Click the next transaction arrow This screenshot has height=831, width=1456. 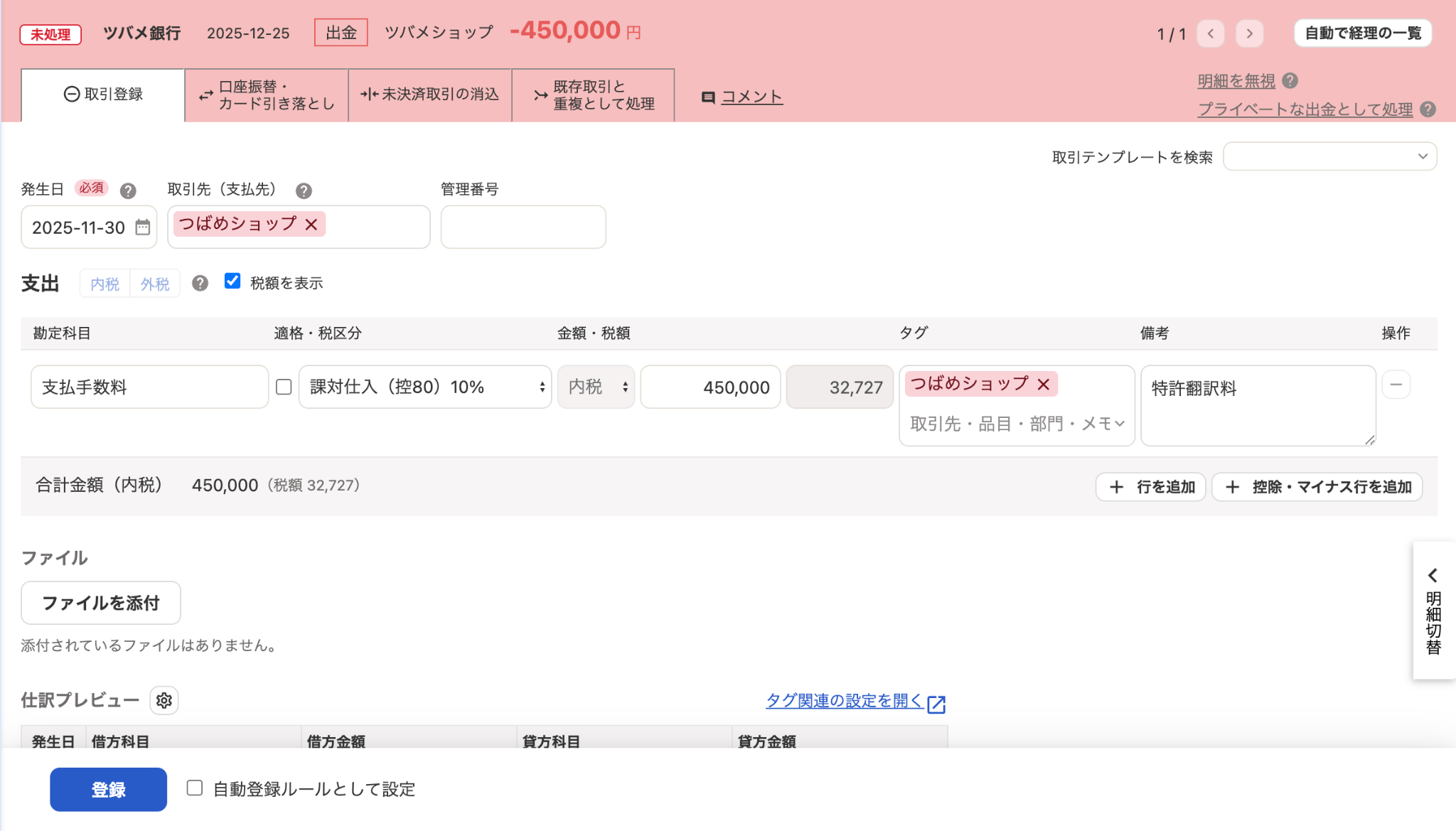(x=1249, y=33)
